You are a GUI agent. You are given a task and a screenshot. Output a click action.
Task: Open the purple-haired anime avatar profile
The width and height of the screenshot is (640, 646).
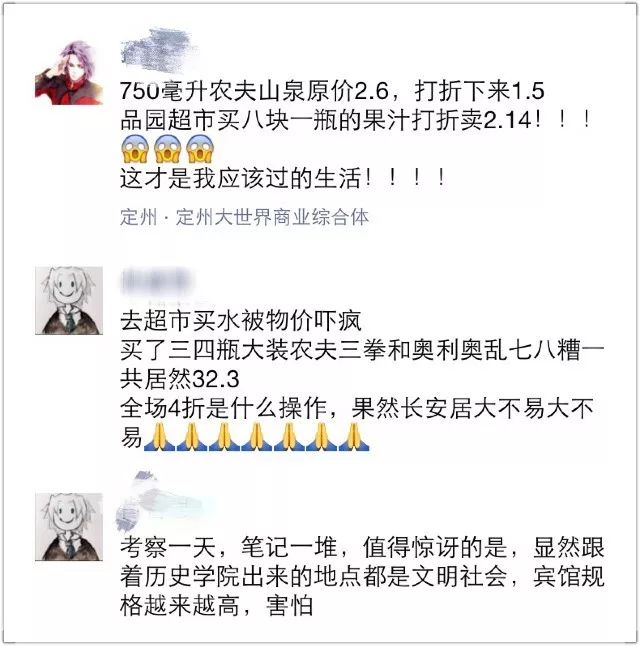click(69, 72)
